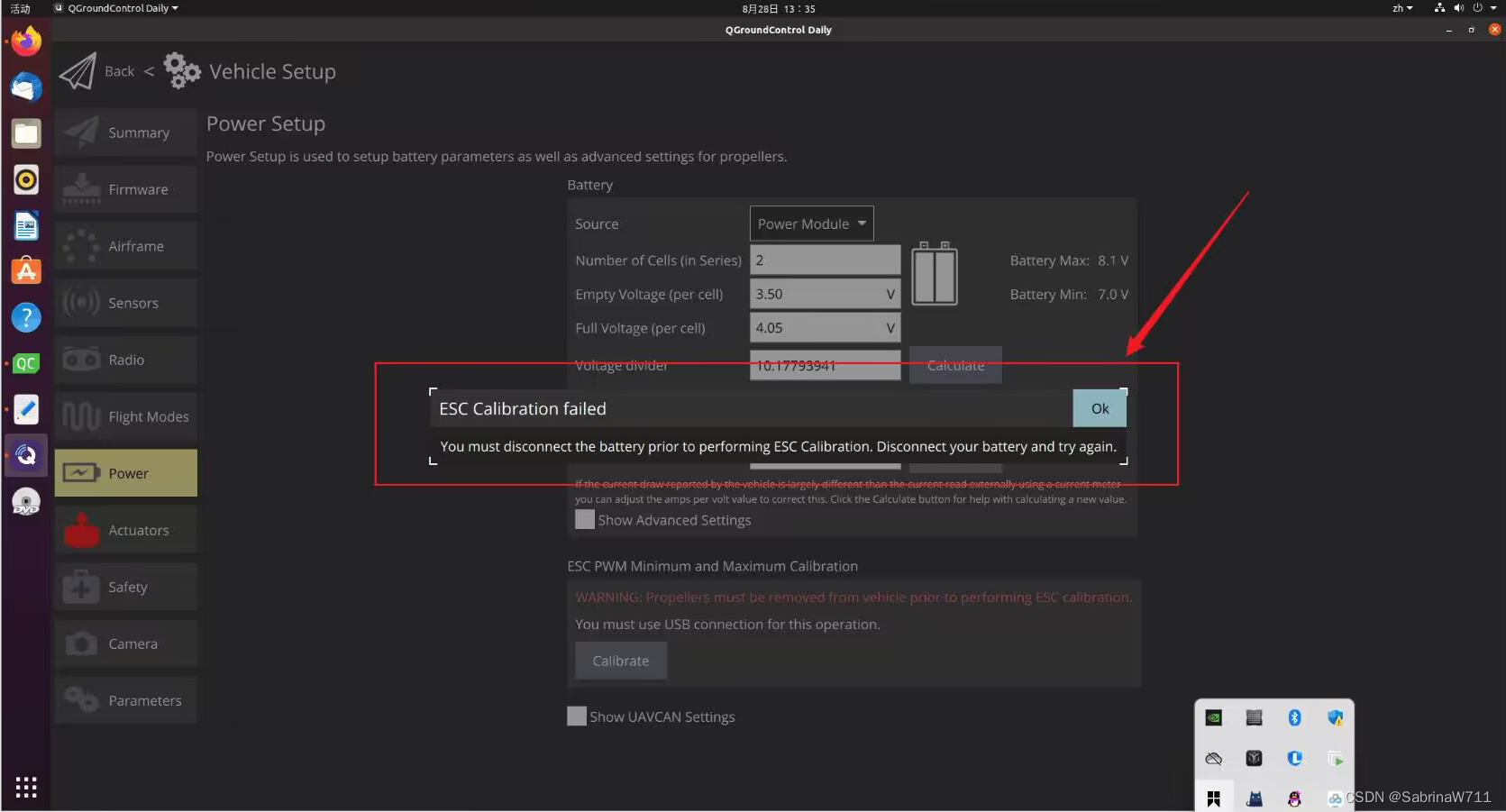Click the Bluetooth tray icon
Image resolution: width=1506 pixels, height=812 pixels.
pyautogui.click(x=1295, y=717)
